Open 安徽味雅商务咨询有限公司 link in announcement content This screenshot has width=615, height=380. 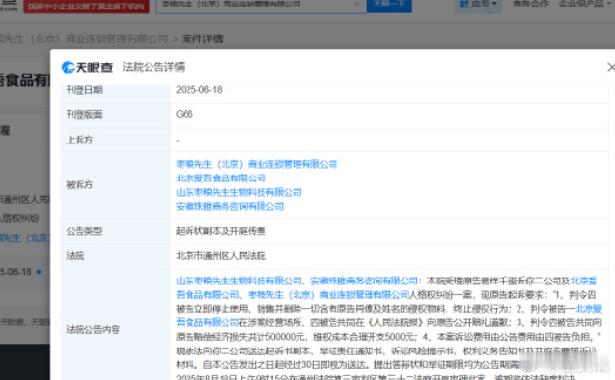pyautogui.click(x=364, y=281)
